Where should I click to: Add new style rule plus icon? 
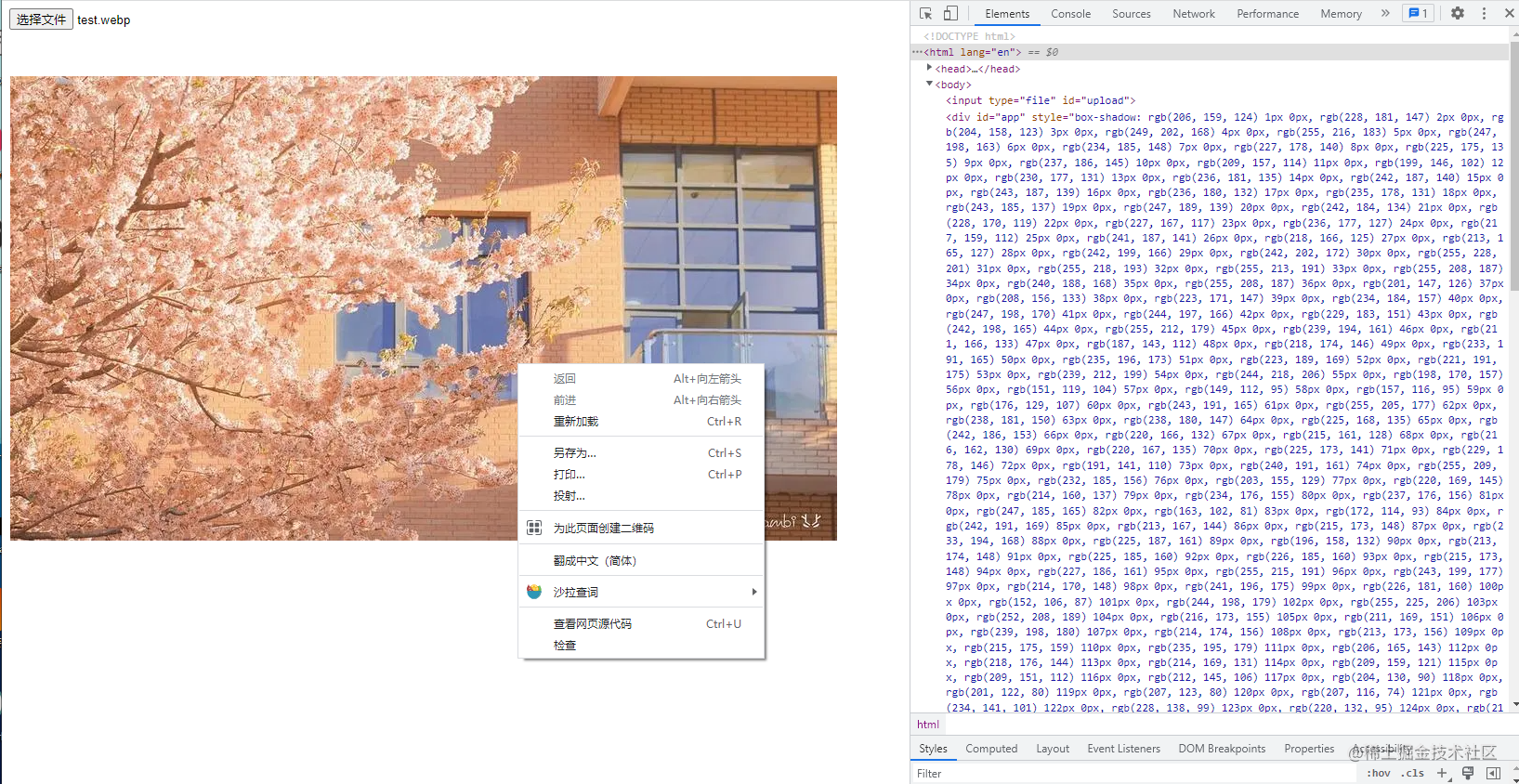[x=1442, y=773]
